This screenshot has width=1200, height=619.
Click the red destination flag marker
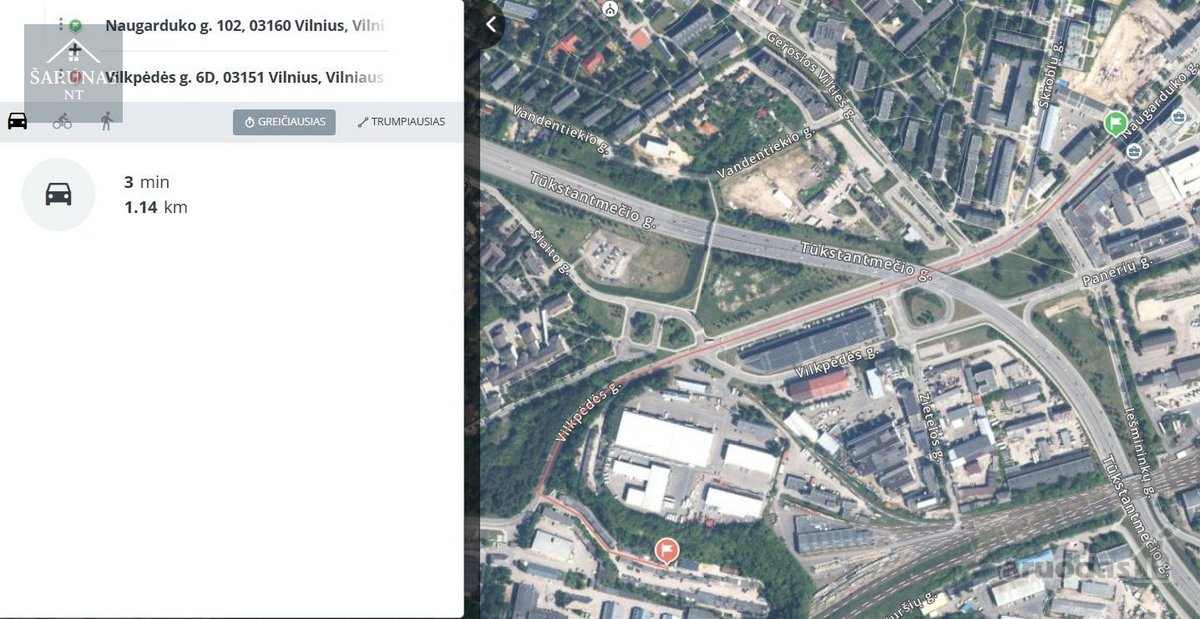[666, 550]
